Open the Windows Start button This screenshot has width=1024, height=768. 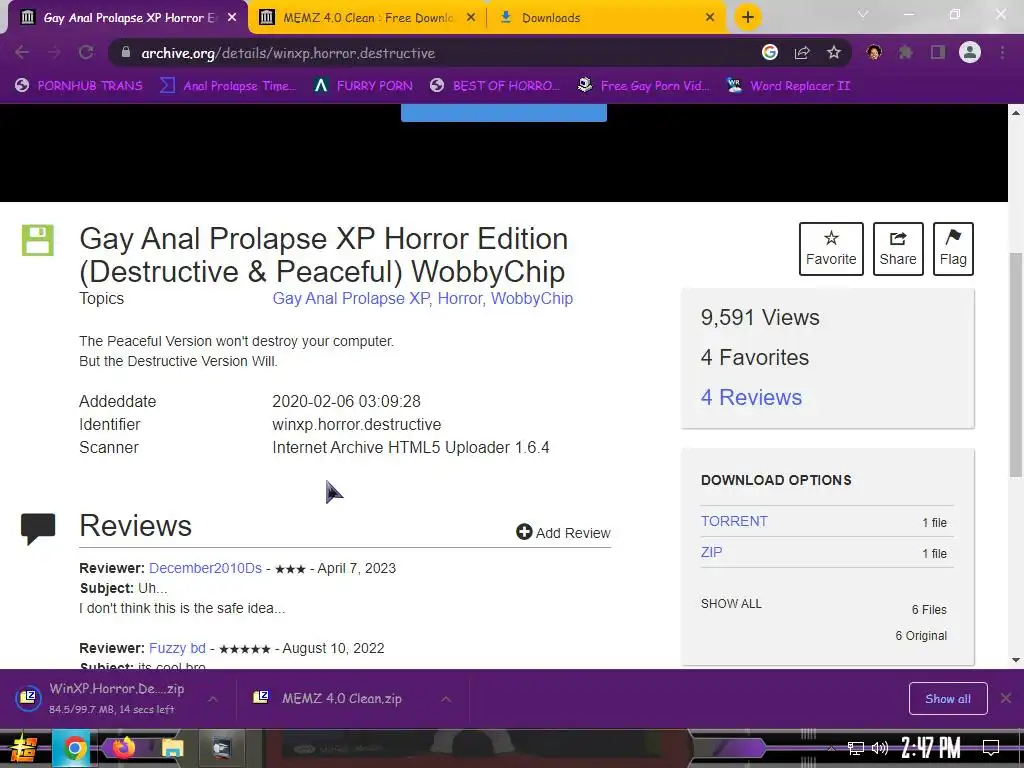click(24, 748)
